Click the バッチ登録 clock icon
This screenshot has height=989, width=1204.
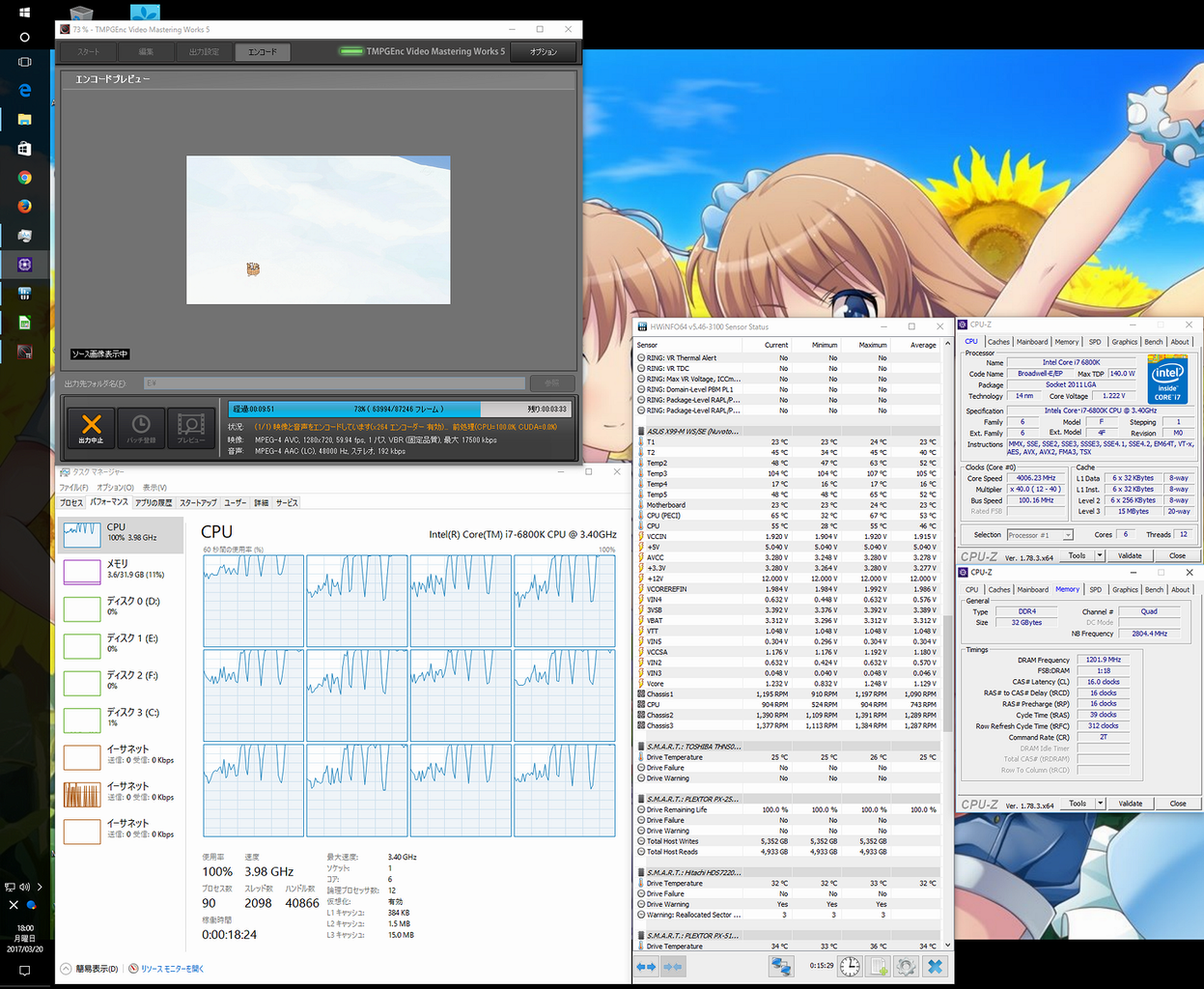(x=141, y=427)
